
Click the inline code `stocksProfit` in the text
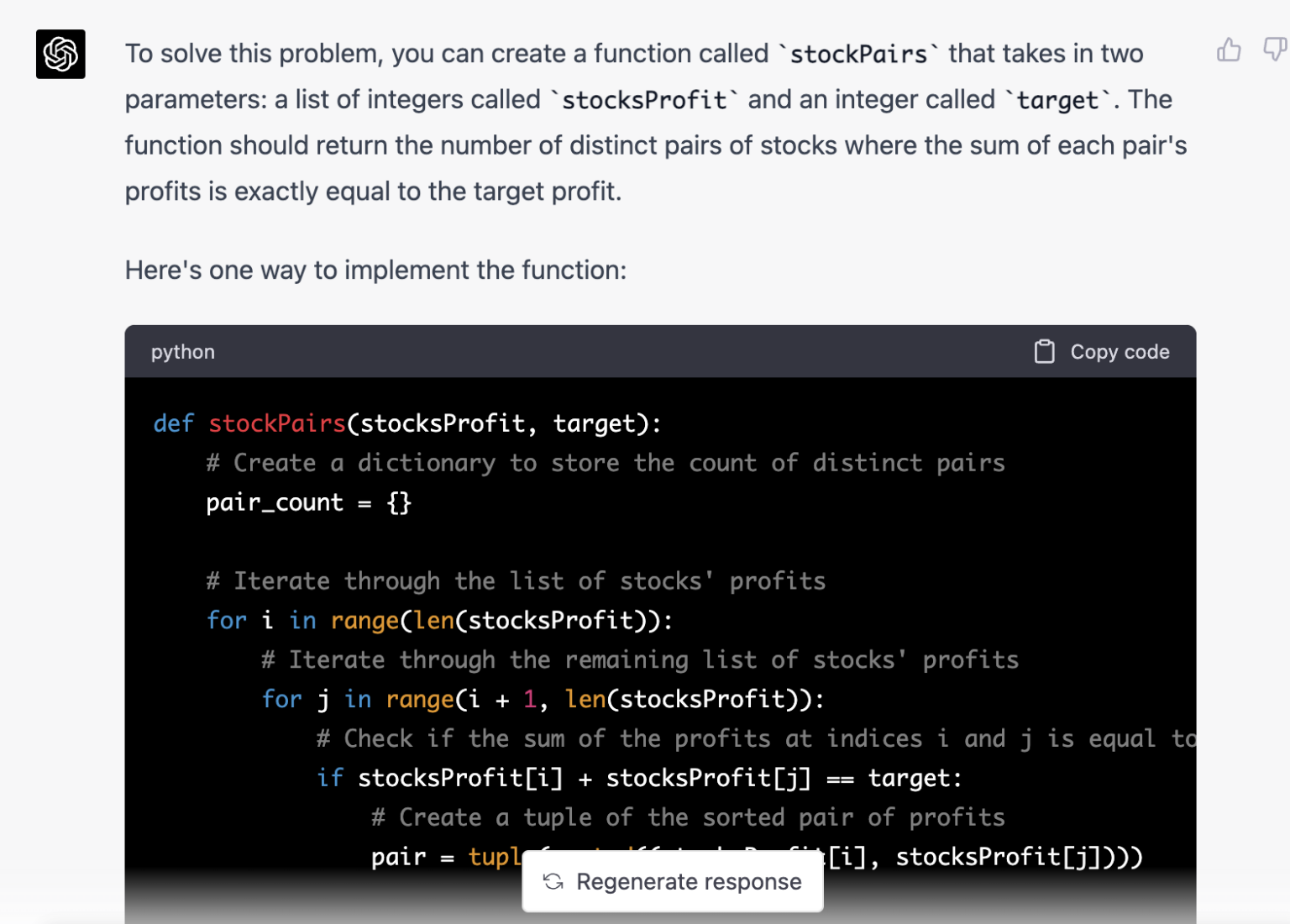coord(644,99)
